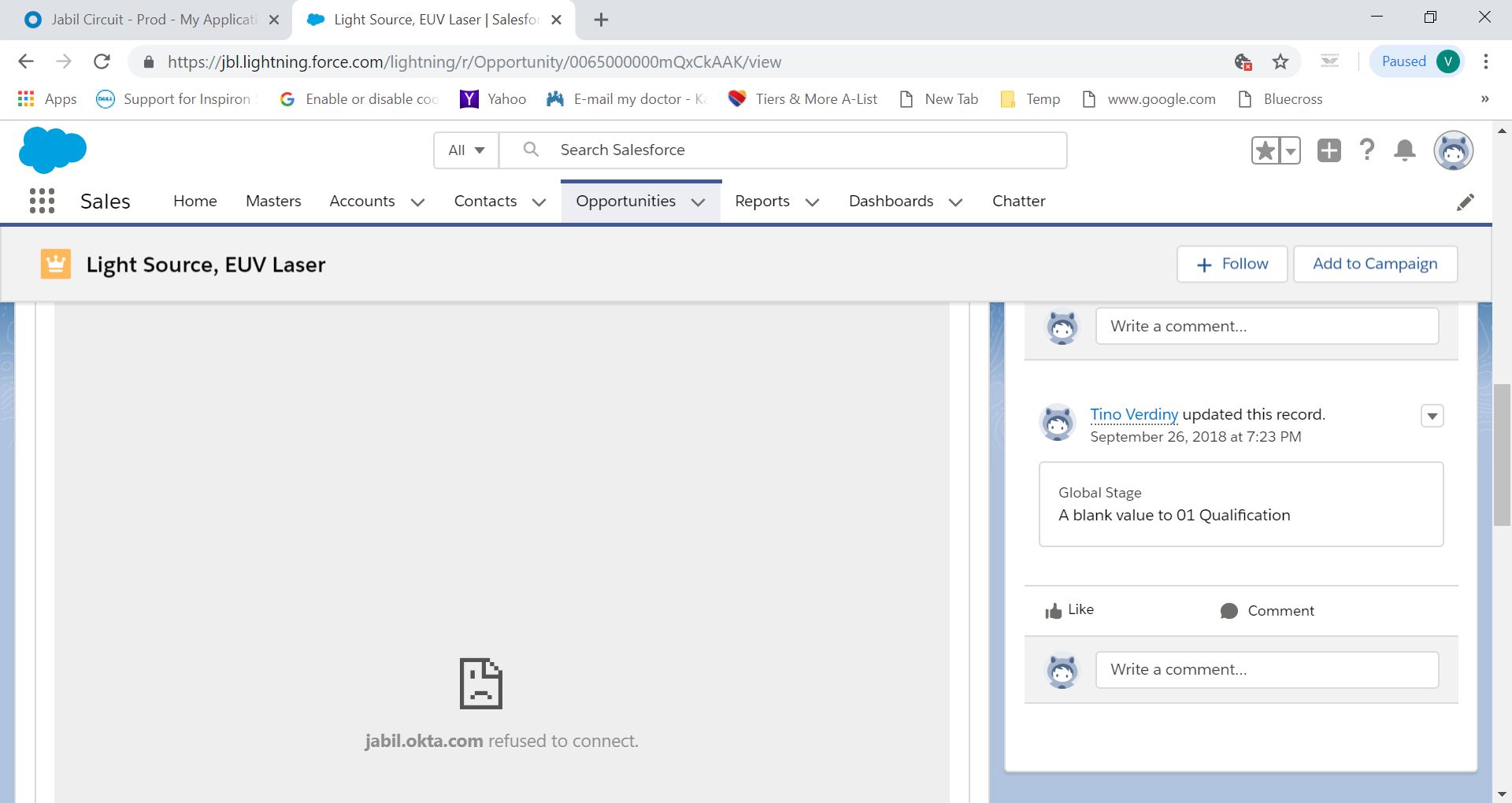Click the global actions plus icon
This screenshot has width=1512, height=803.
1329,150
